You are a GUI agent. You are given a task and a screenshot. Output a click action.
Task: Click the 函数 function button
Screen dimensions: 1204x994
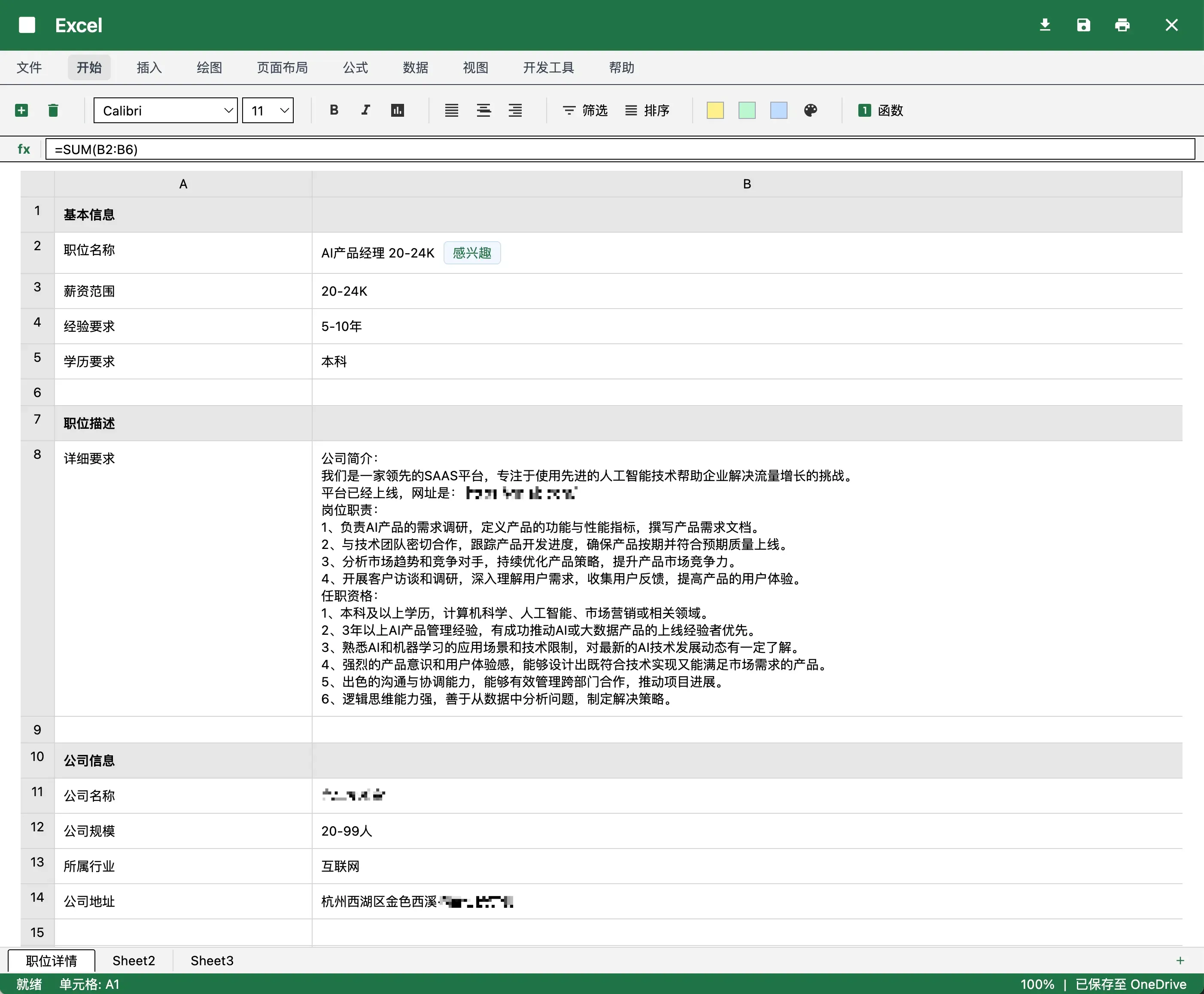click(880, 110)
